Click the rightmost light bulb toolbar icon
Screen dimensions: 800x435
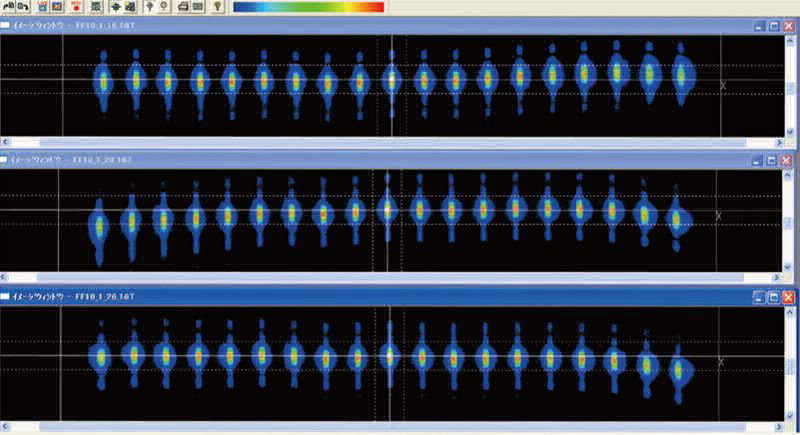tap(218, 7)
